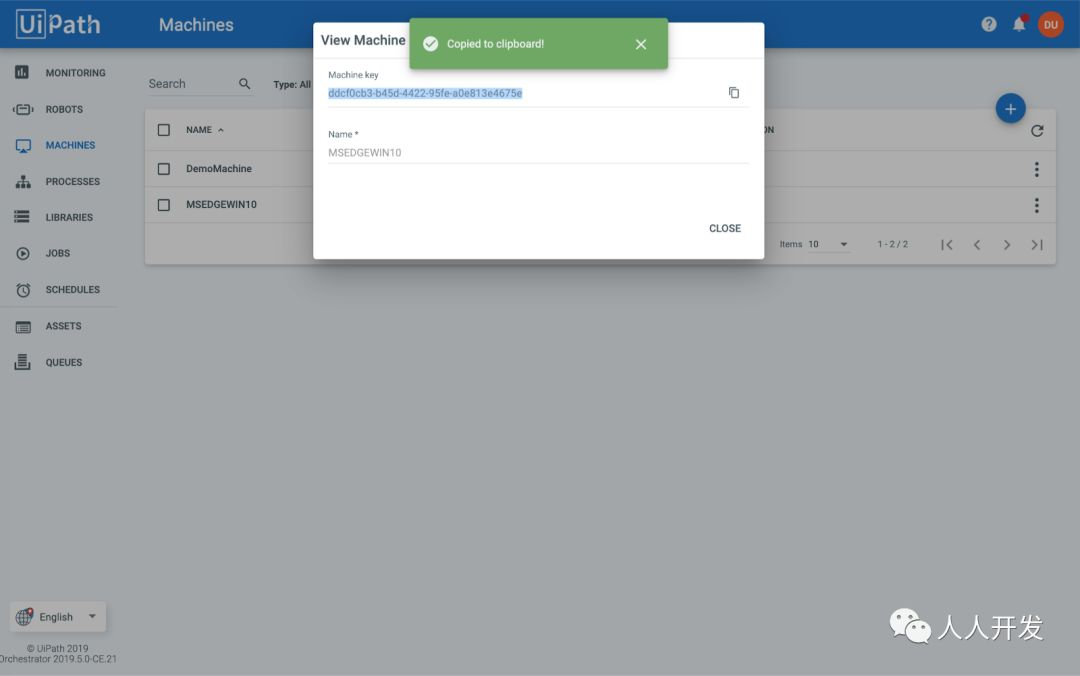The width and height of the screenshot is (1080, 676).
Task: Click the Name field showing MSEDGEWIN10
Action: (x=537, y=152)
